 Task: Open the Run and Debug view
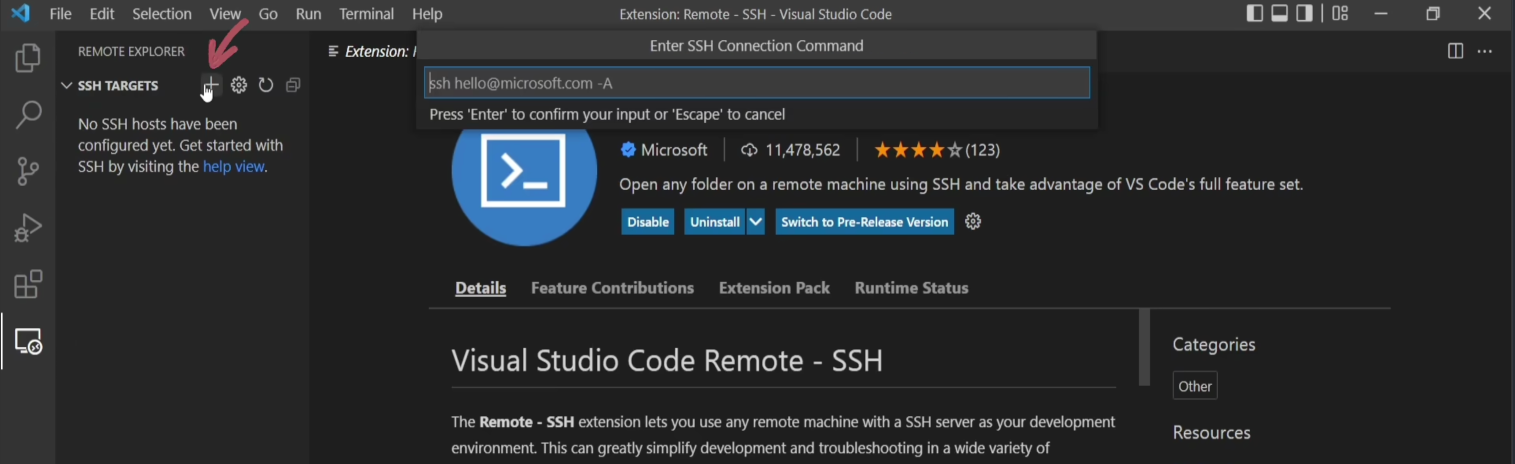point(28,228)
